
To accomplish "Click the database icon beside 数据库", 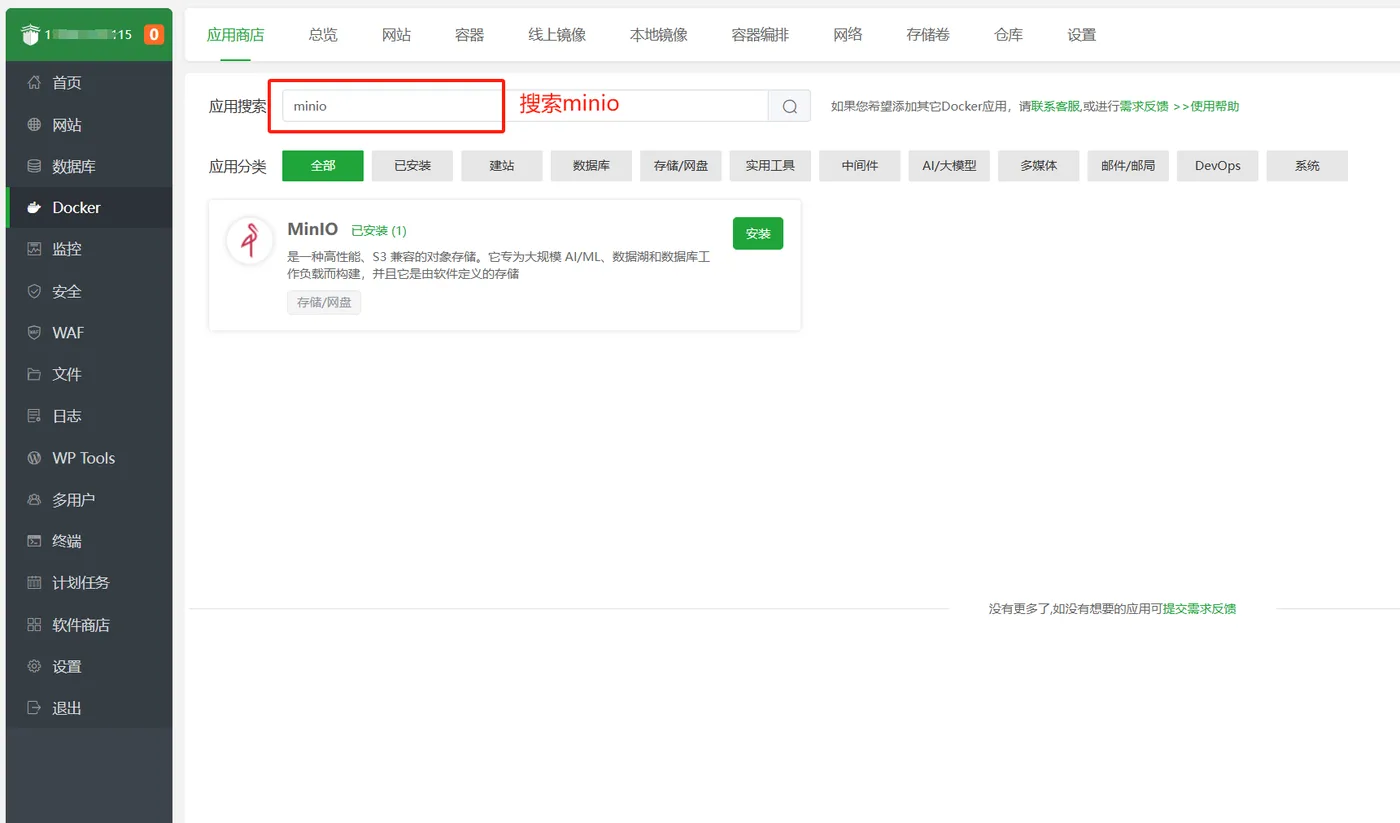I will pos(34,166).
